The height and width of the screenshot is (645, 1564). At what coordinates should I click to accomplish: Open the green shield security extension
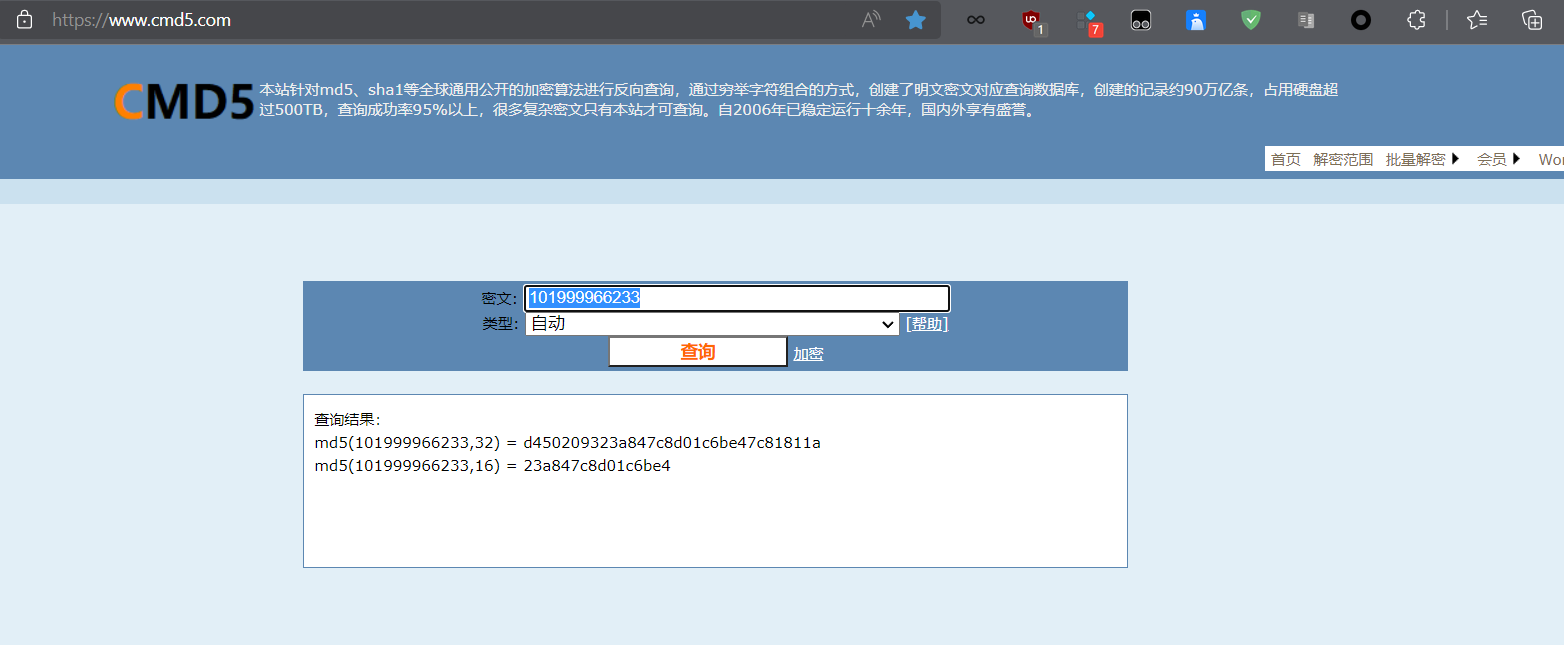pyautogui.click(x=1250, y=20)
